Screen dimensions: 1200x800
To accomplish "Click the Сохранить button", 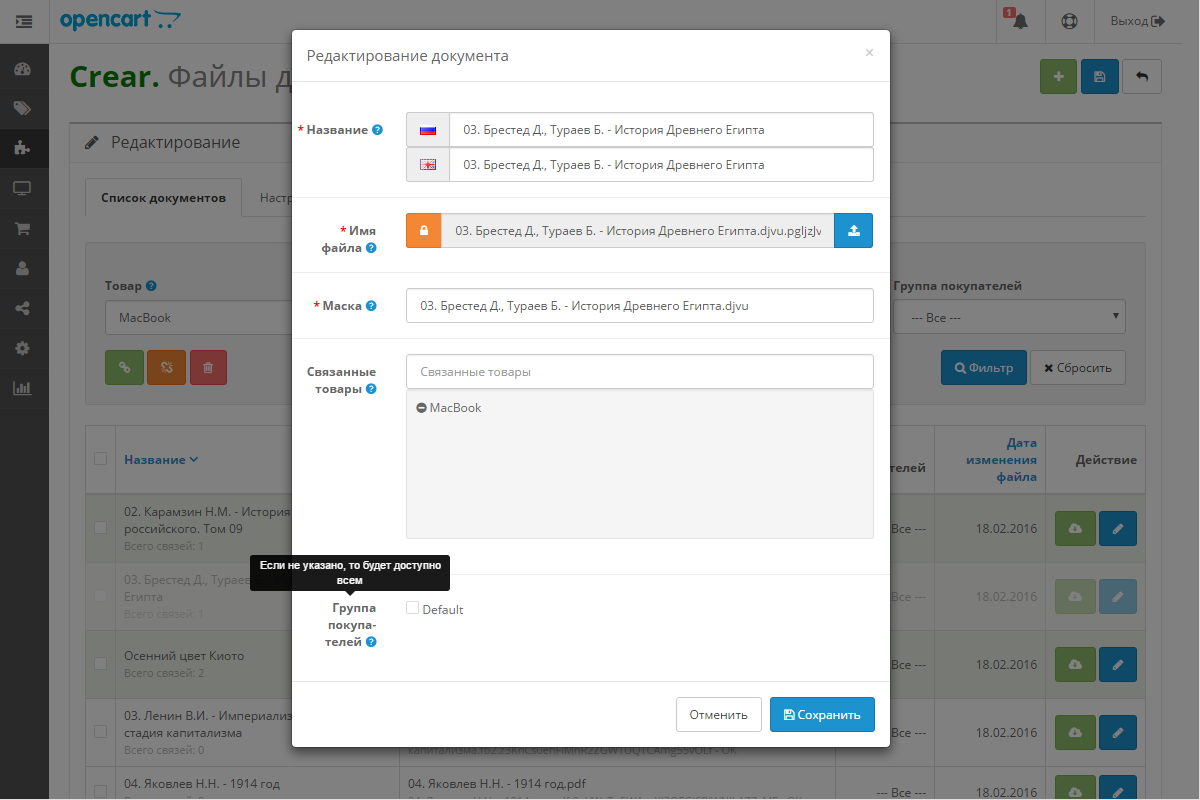I will [x=822, y=715].
